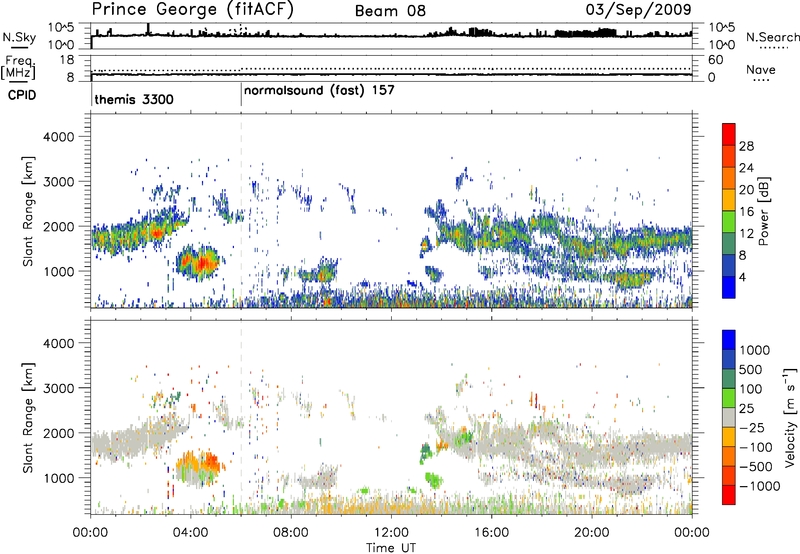Screen dimensions: 800x554
Task: Click the '1000' positive velocity scale value
Action: 754,350
